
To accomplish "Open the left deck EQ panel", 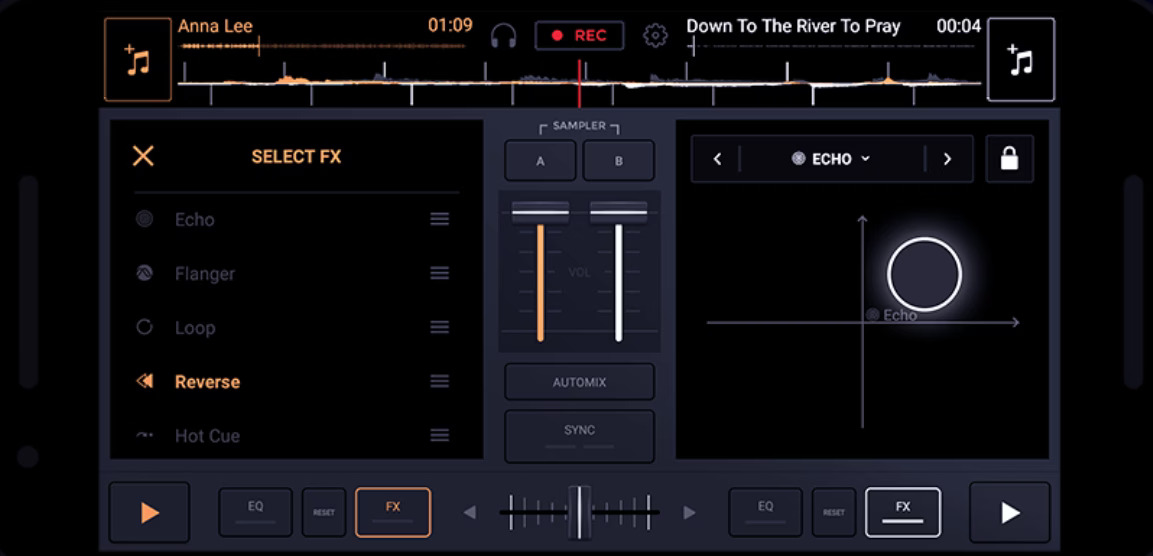I will (255, 512).
